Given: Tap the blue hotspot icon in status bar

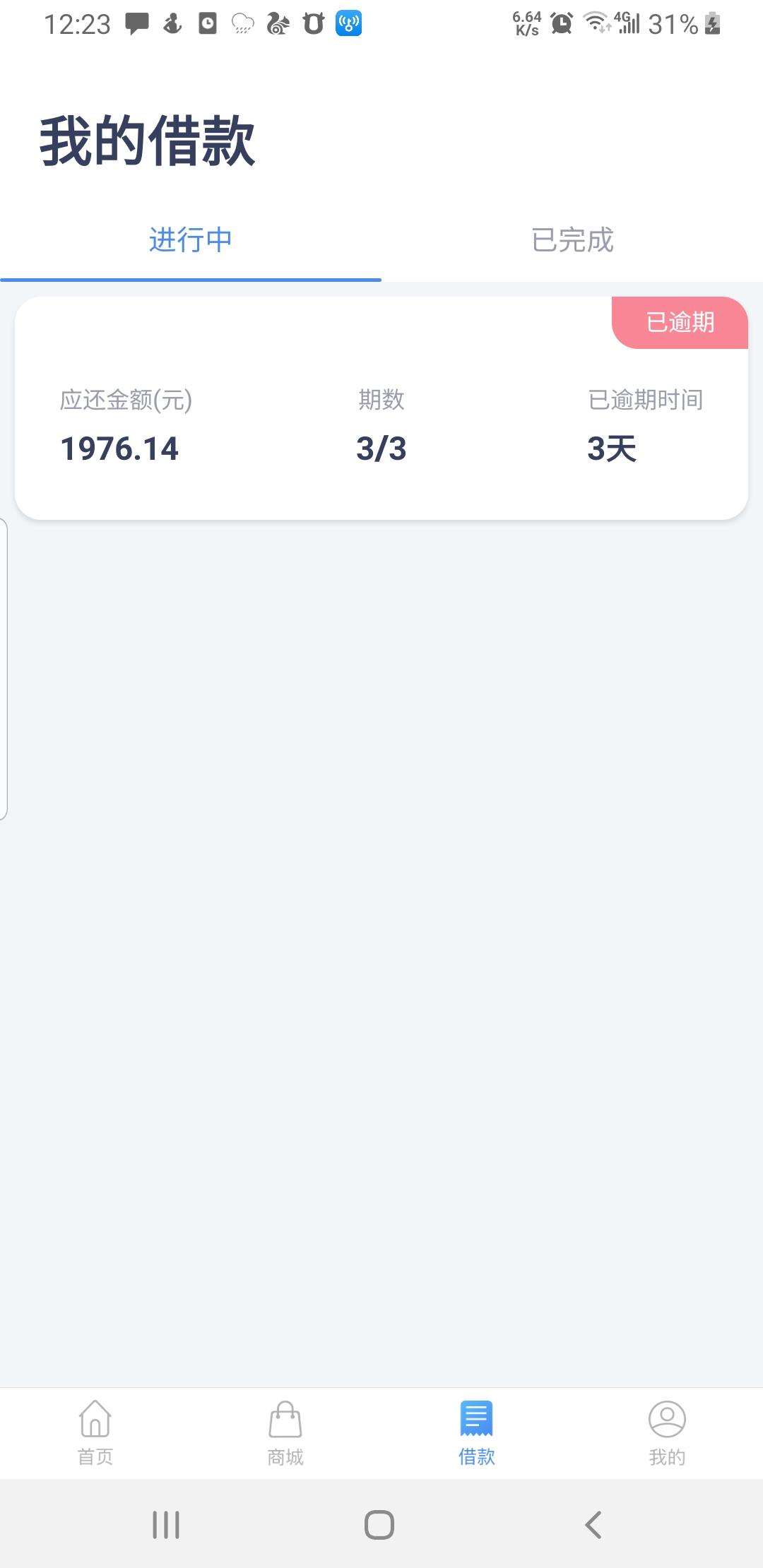Looking at the screenshot, I should point(348,23).
